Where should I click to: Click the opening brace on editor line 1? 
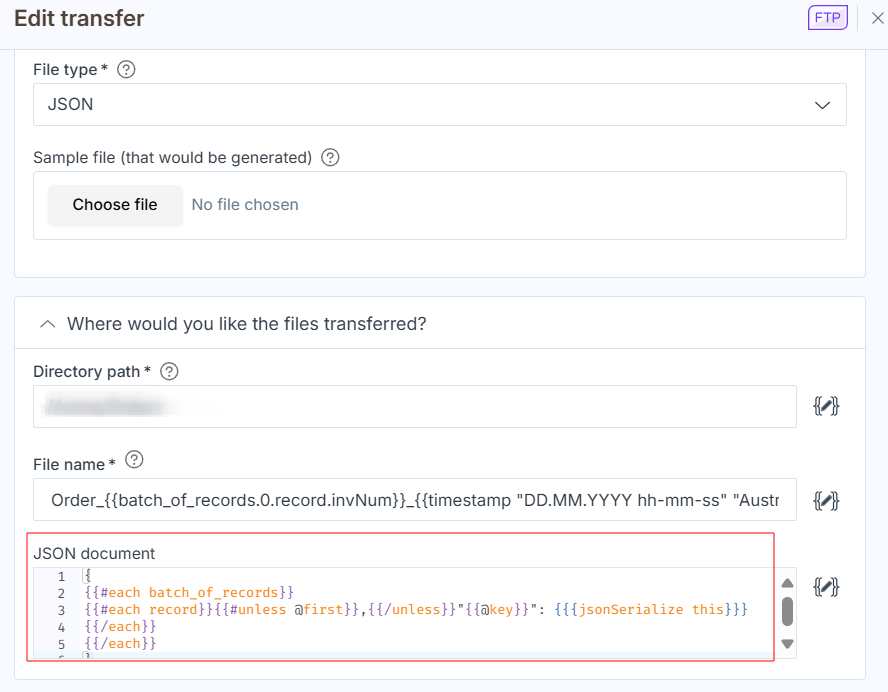point(88,577)
